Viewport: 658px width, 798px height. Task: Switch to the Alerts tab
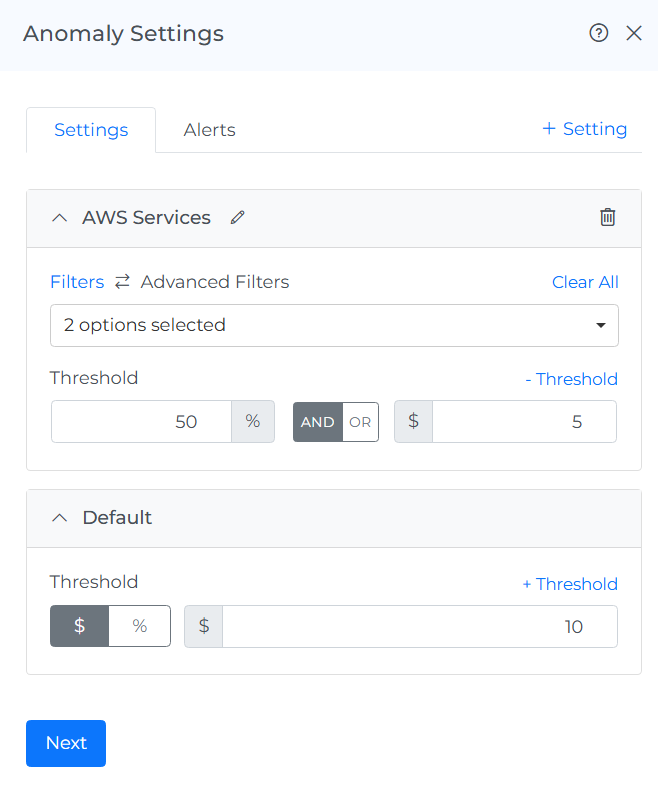click(210, 130)
